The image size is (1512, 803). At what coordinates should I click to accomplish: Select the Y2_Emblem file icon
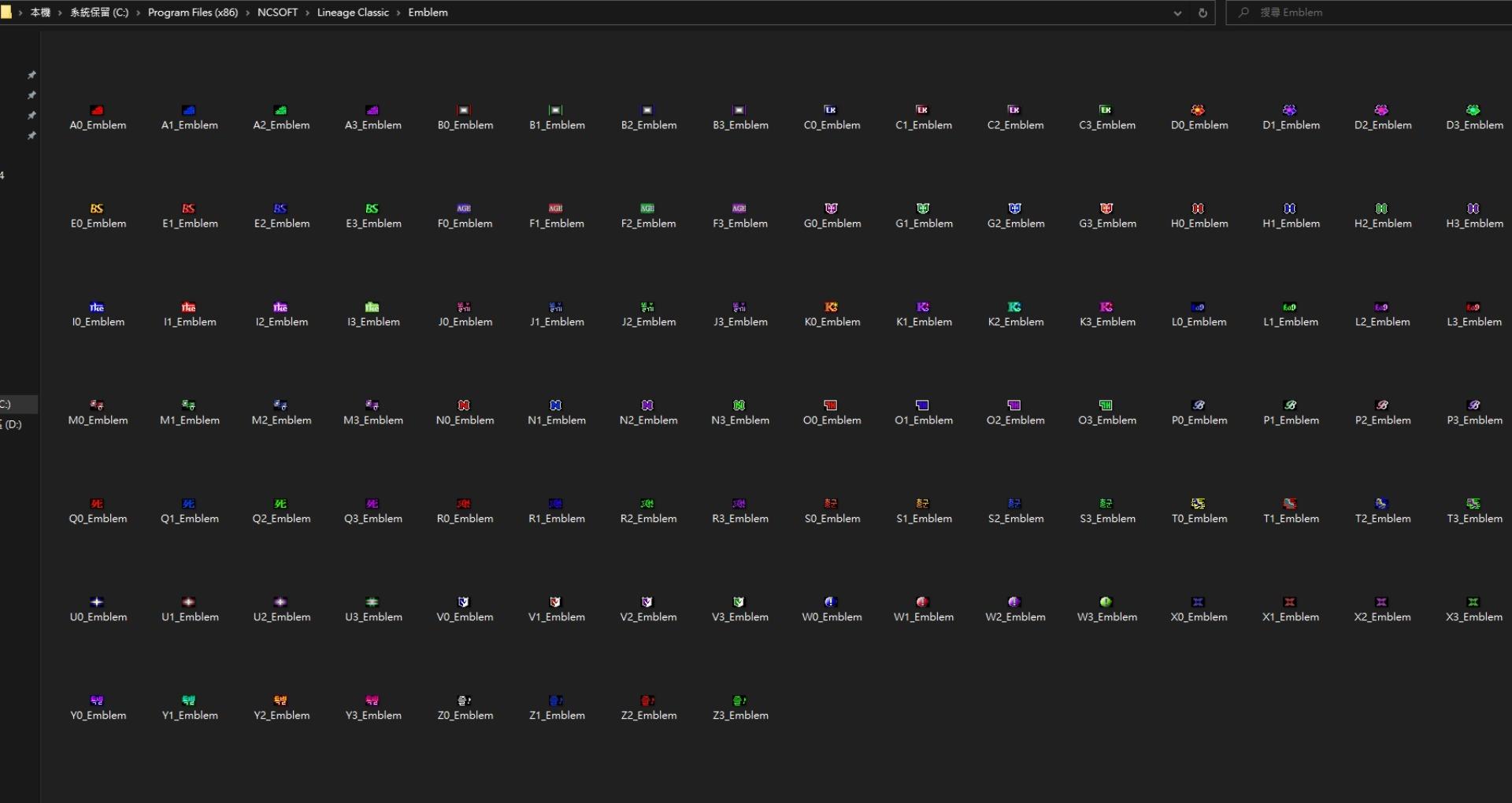tap(280, 701)
